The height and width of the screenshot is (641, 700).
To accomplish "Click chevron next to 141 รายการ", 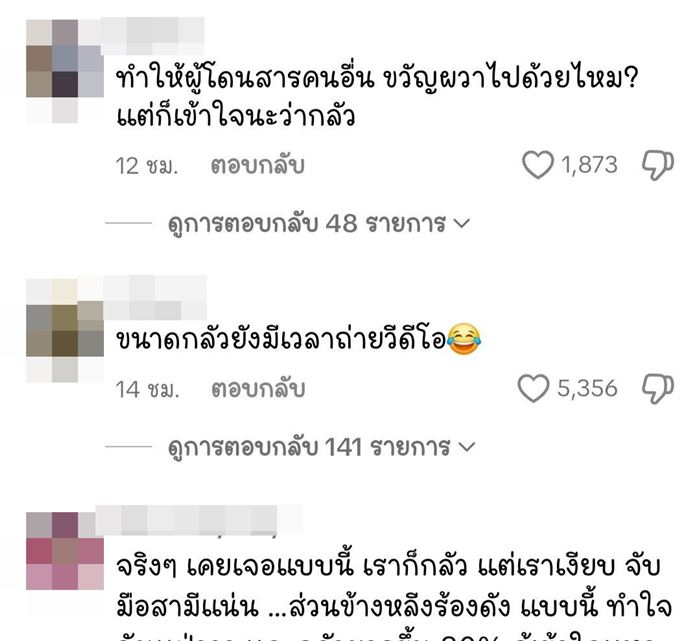I will point(467,447).
